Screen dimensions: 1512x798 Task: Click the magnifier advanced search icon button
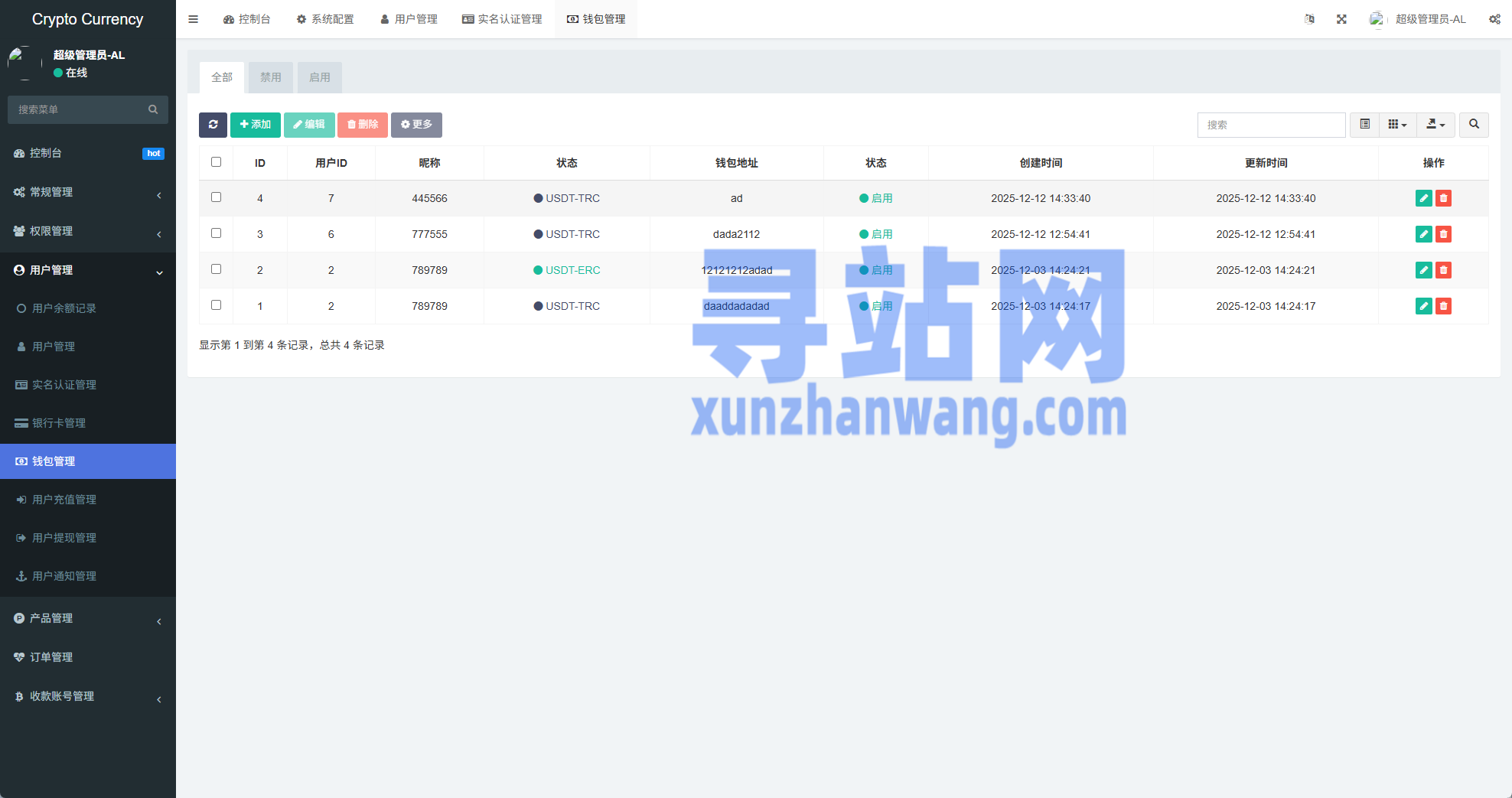[x=1474, y=125]
